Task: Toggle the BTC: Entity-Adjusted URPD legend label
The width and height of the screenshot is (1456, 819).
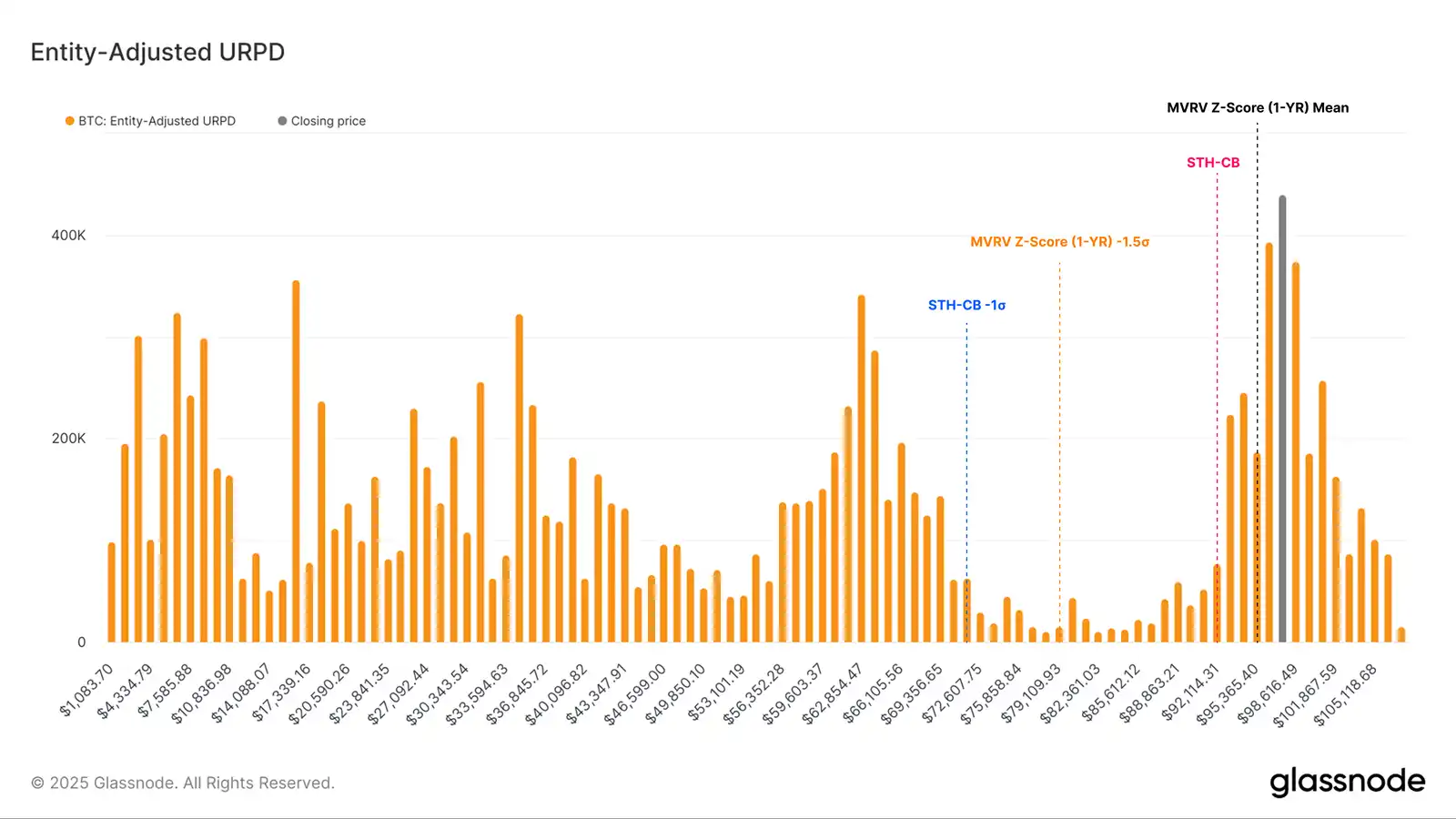Action: tap(157, 121)
